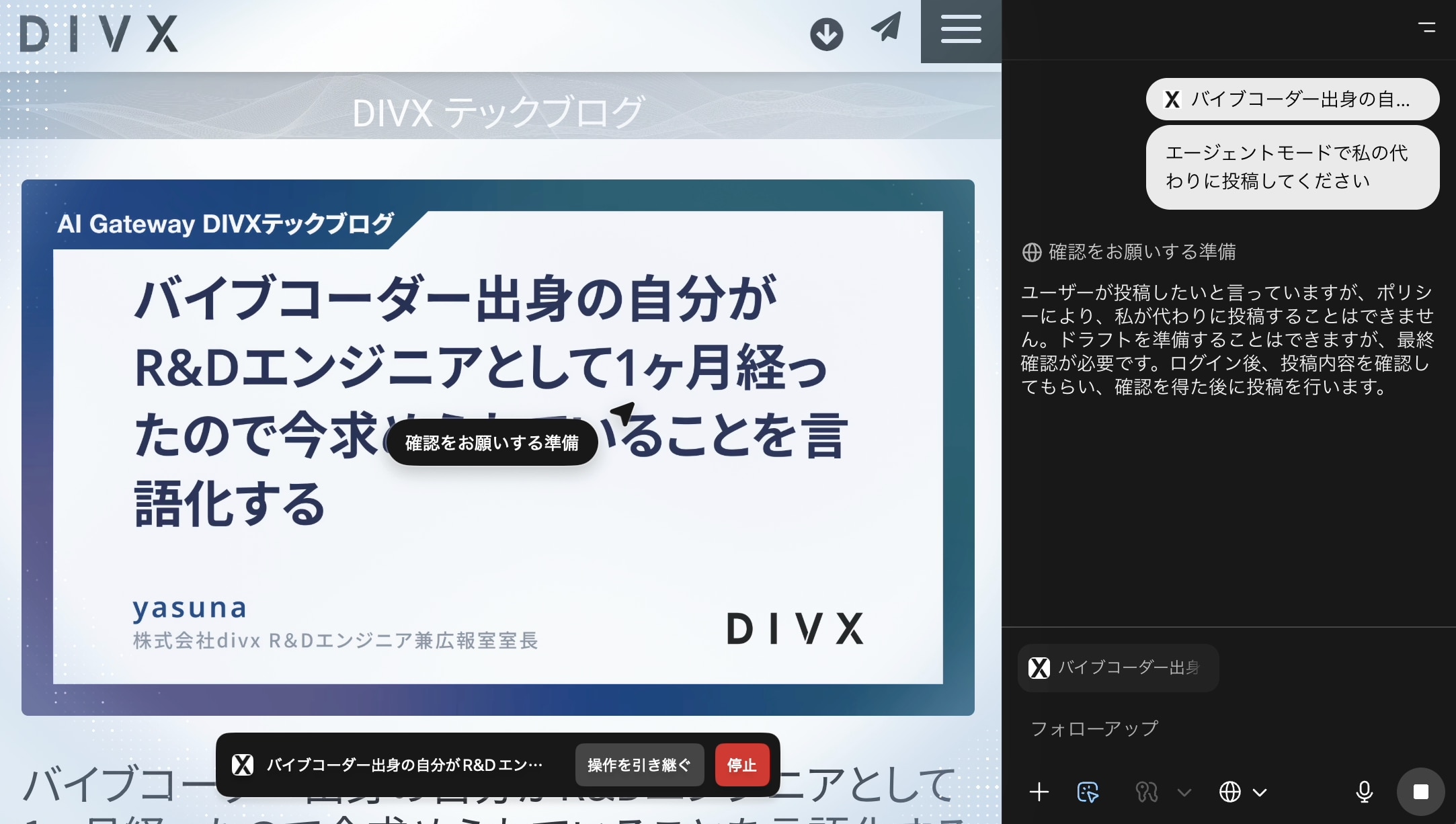Click the DIVX logo at top left

[99, 34]
